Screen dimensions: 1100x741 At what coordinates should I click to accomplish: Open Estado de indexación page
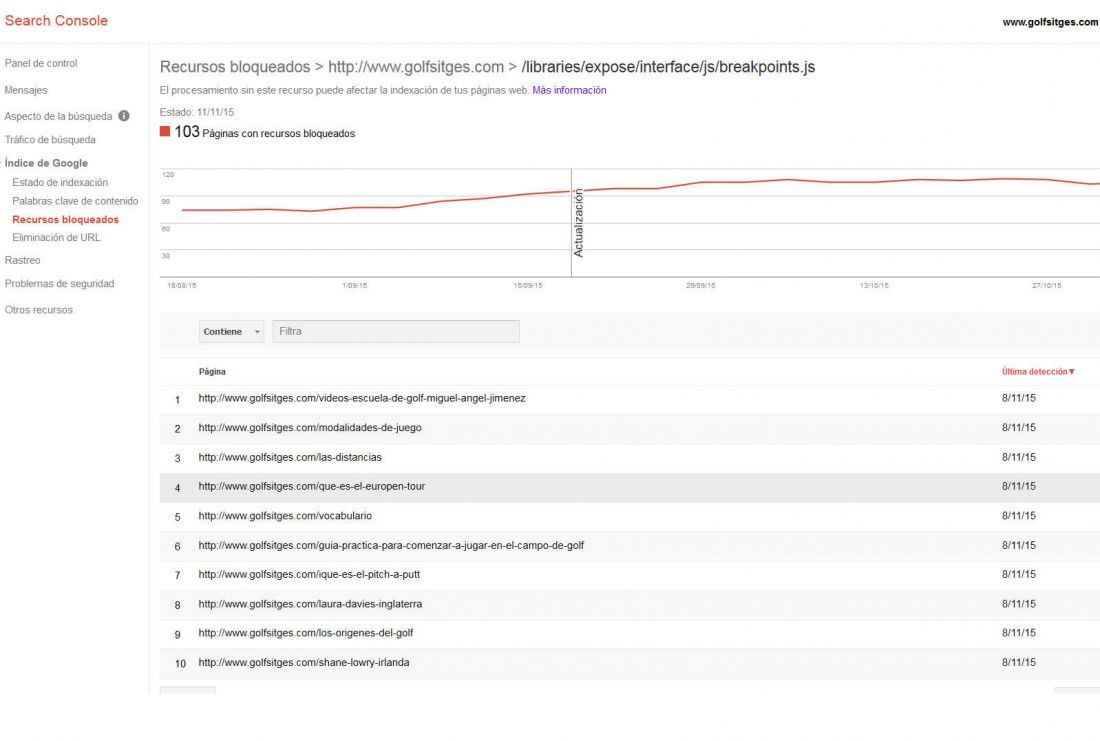pos(60,182)
